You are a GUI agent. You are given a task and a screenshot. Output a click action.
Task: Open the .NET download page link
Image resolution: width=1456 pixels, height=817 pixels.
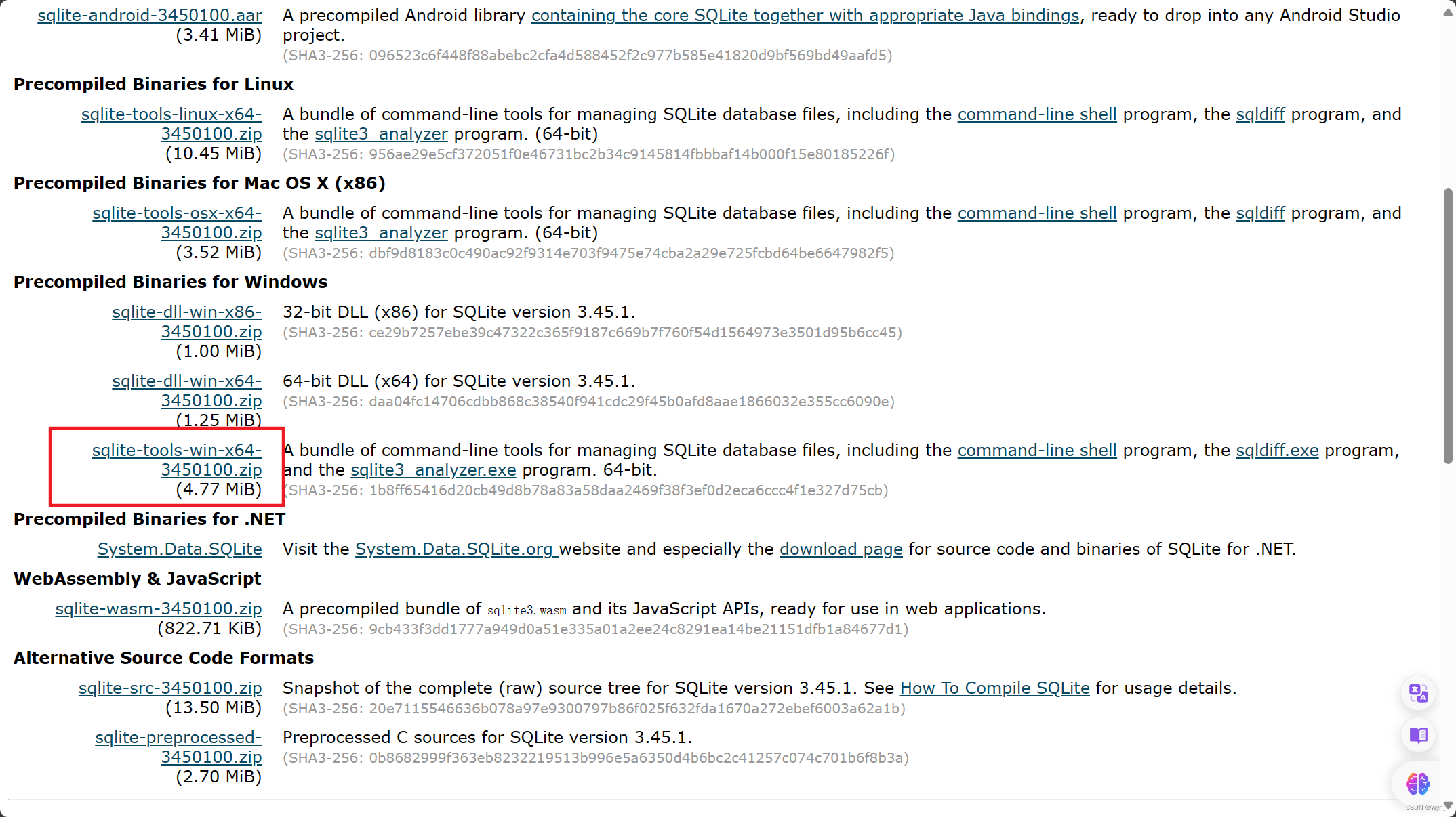pyautogui.click(x=841, y=549)
